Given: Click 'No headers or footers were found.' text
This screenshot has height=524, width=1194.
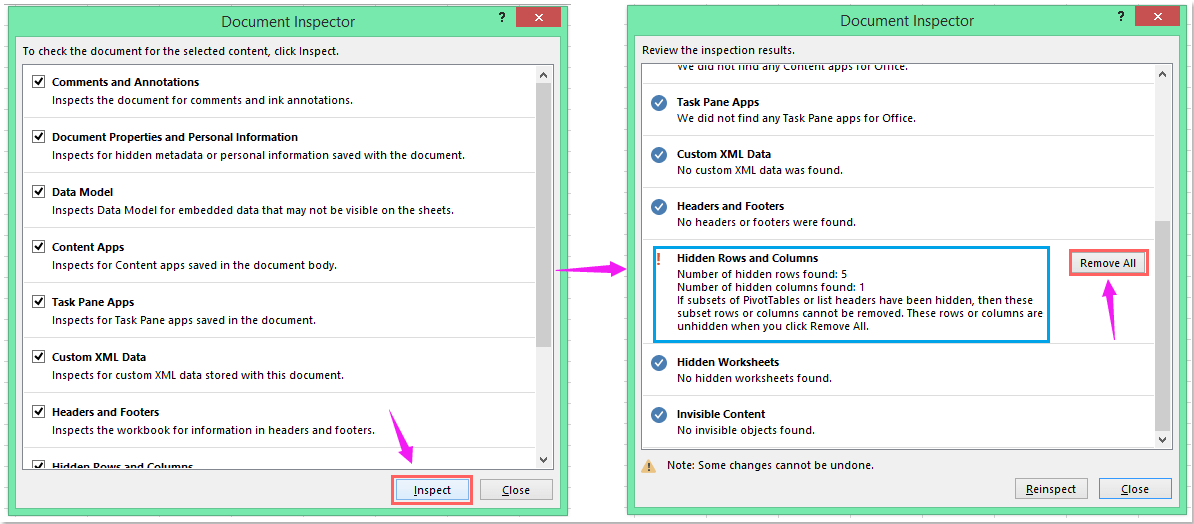Looking at the screenshot, I should 766,222.
